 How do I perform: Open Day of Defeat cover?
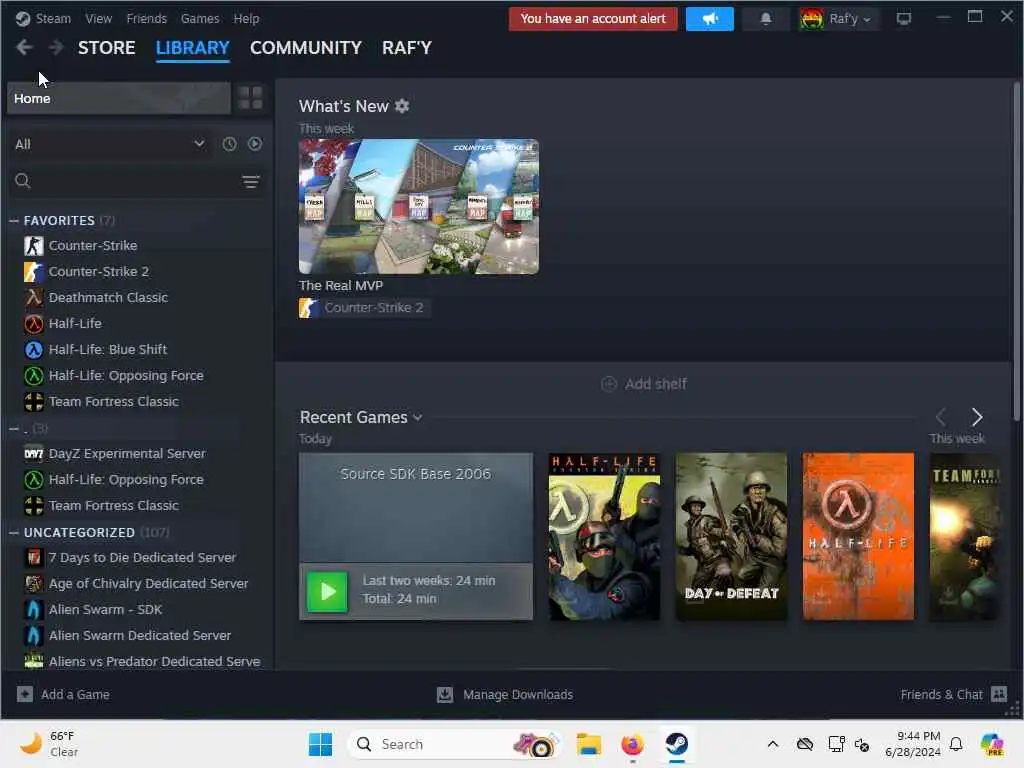coord(731,537)
